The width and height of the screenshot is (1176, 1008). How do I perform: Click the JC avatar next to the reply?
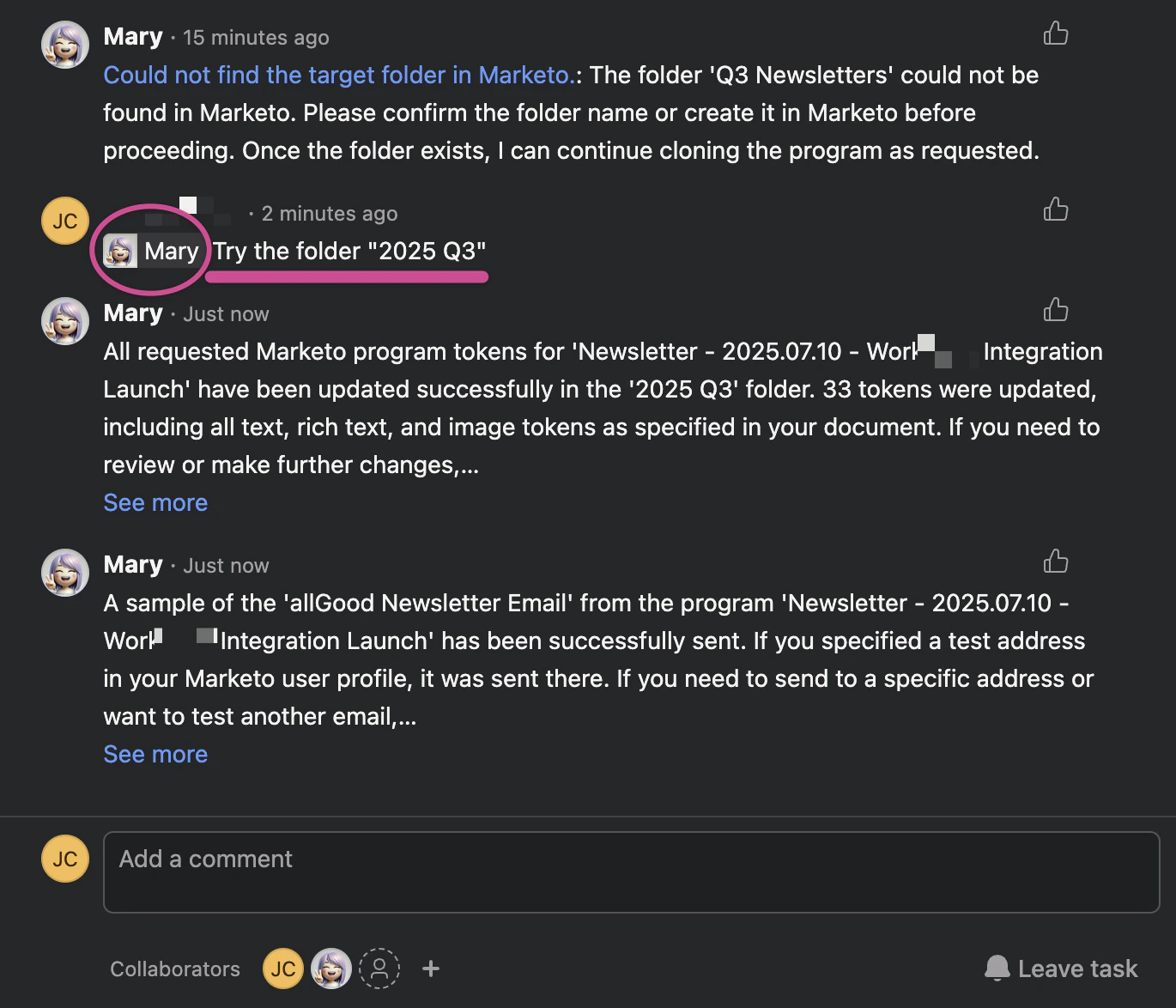pos(64,221)
